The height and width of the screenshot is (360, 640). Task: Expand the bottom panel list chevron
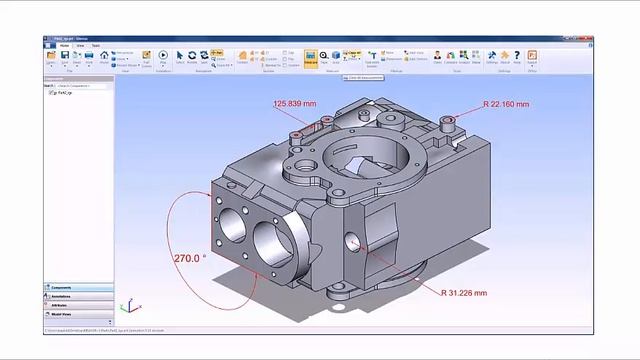click(110, 322)
